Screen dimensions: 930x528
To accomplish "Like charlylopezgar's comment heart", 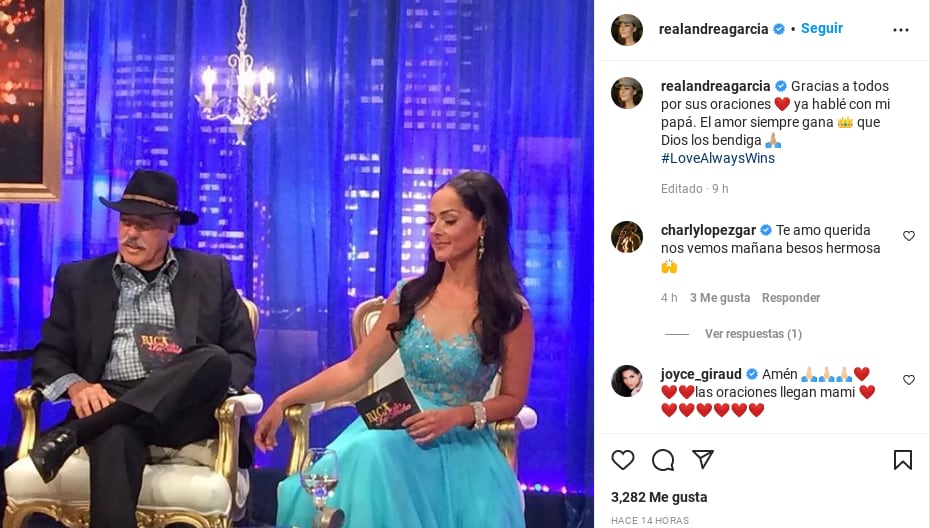I will (909, 236).
